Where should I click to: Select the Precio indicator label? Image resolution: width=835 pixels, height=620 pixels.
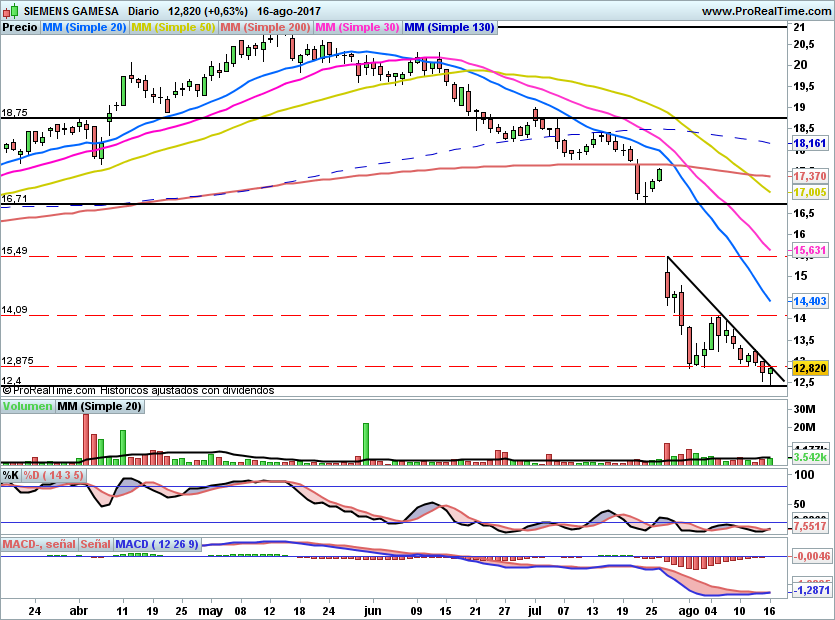click(20, 28)
